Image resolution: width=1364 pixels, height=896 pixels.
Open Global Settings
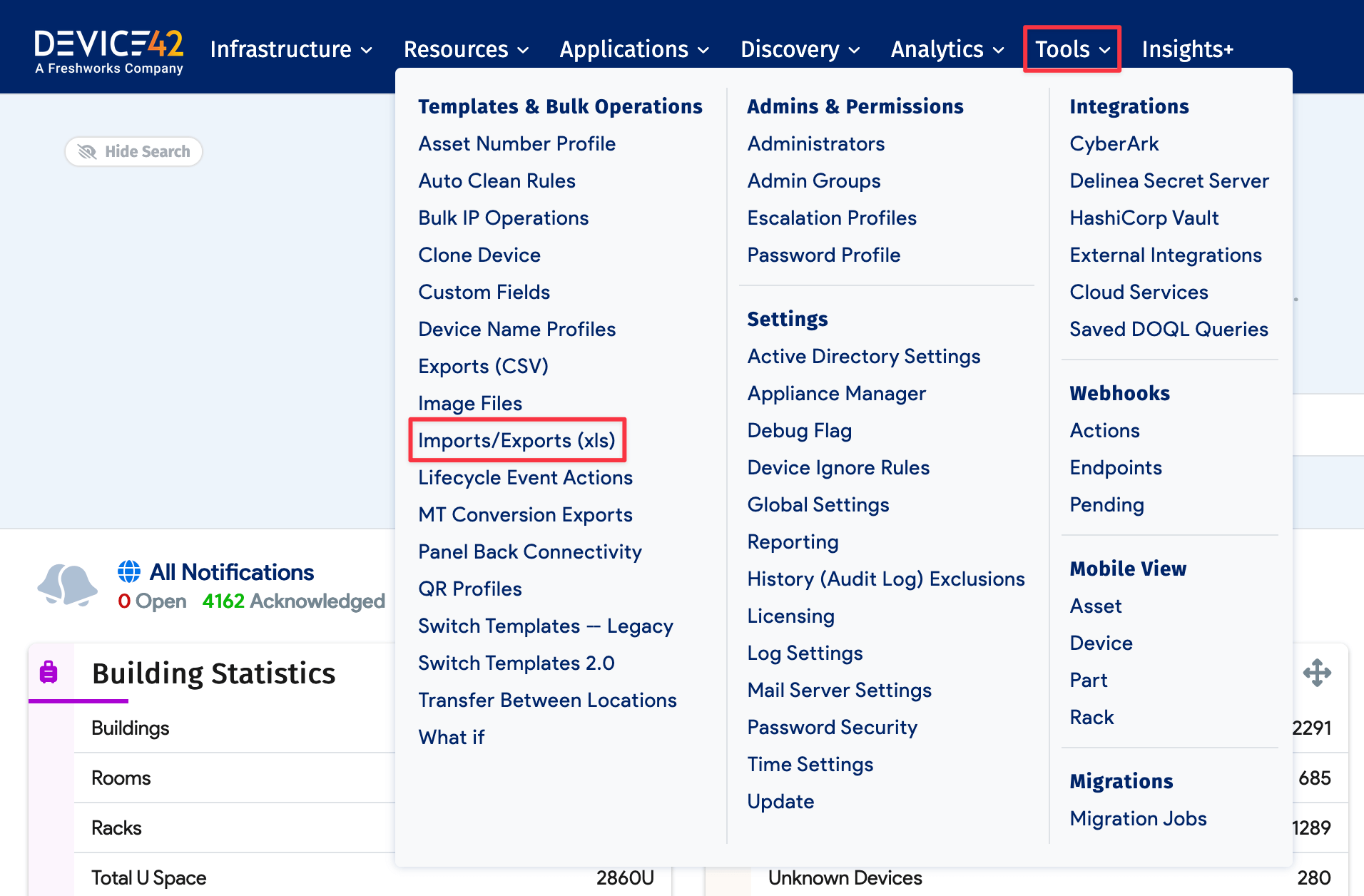(818, 504)
